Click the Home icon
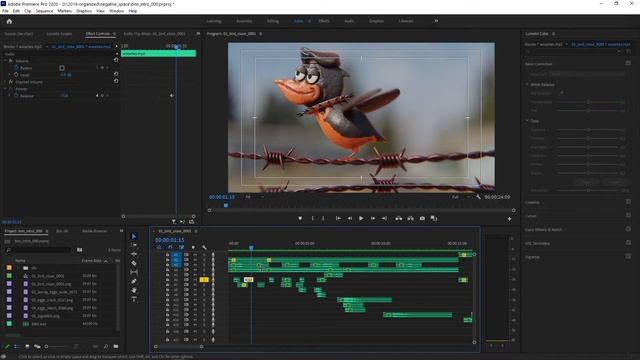Viewport: 640px width, 360px height. (9, 21)
